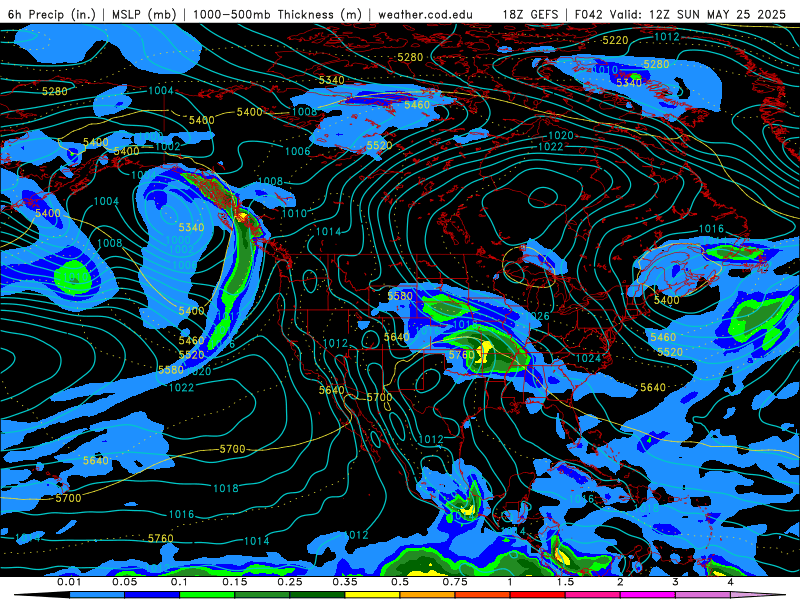Screen dimensions: 800x600
Task: Click the "MSLP (mb)" title label
Action: pos(144,14)
